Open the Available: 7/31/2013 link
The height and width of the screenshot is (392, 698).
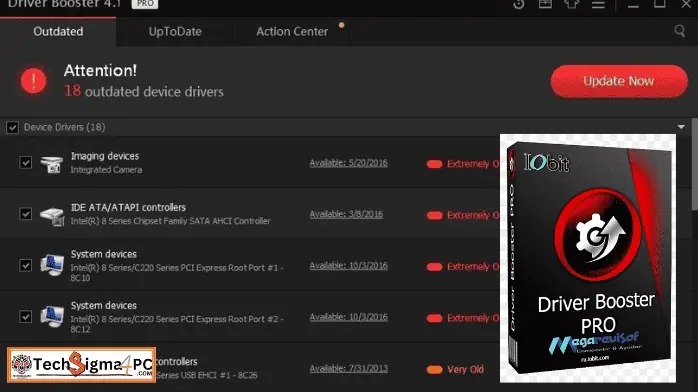click(349, 368)
